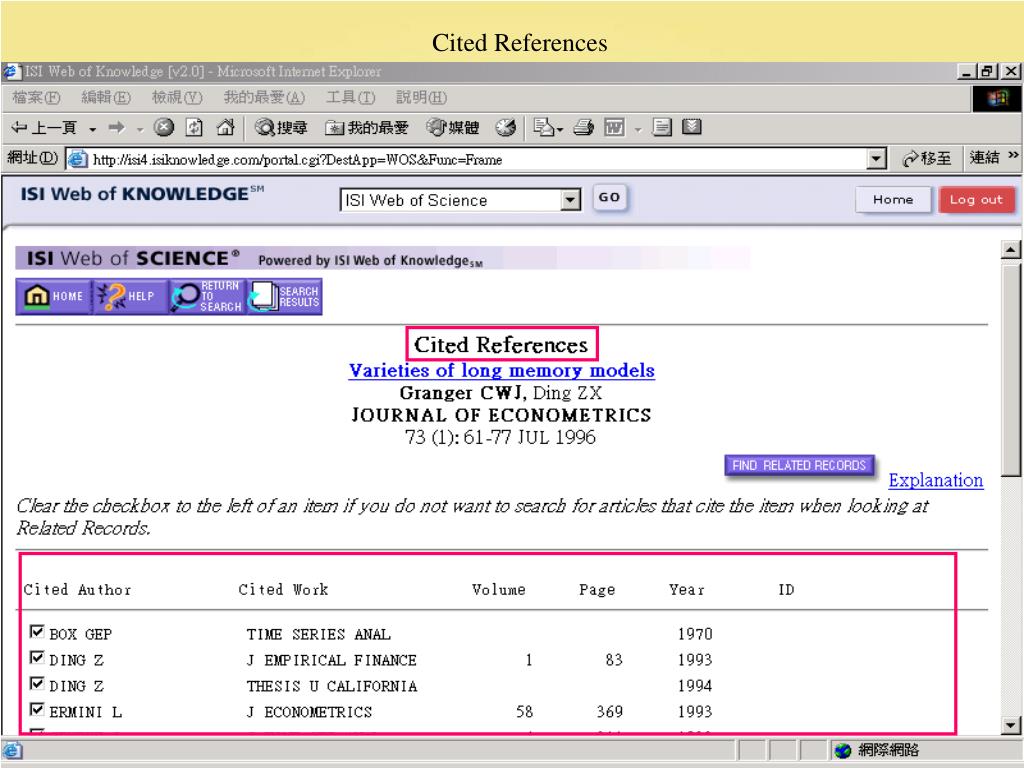The width and height of the screenshot is (1024, 768).
Task: Click the Cited Work column header
Action: [x=283, y=590]
